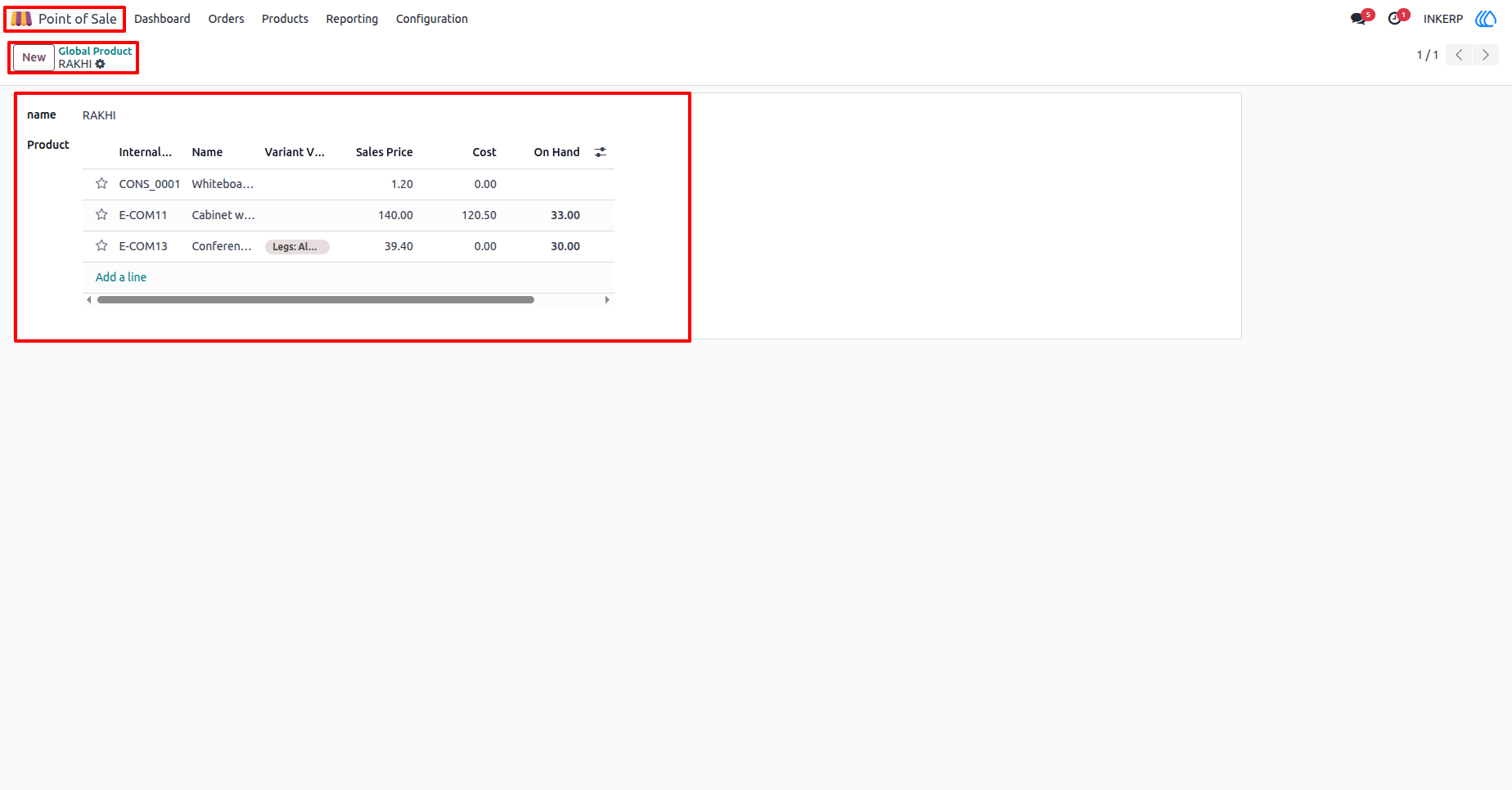Click the 33.00 on hand cell
This screenshot has width=1512, height=790.
pos(565,215)
